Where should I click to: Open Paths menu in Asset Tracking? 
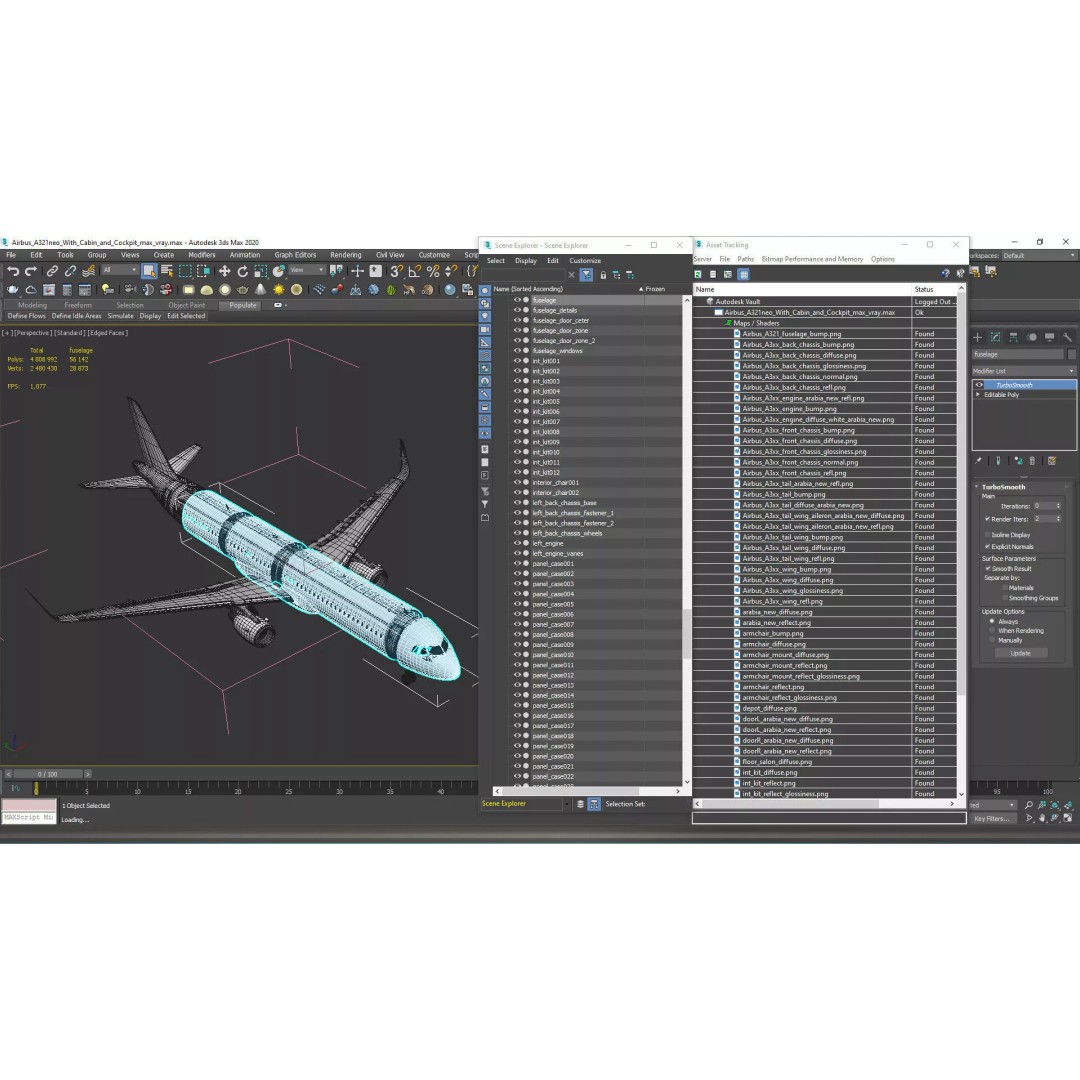tap(745, 259)
